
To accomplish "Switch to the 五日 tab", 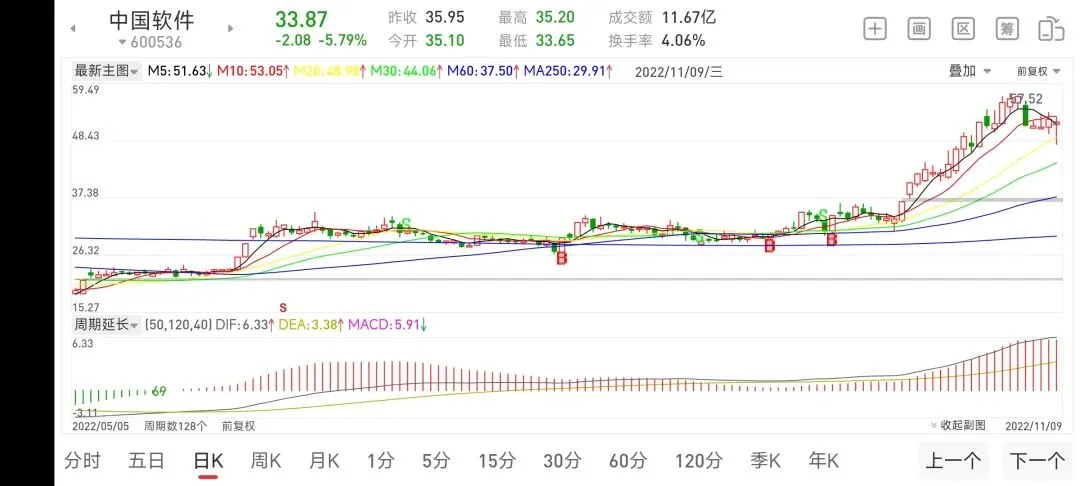I will point(146,461).
